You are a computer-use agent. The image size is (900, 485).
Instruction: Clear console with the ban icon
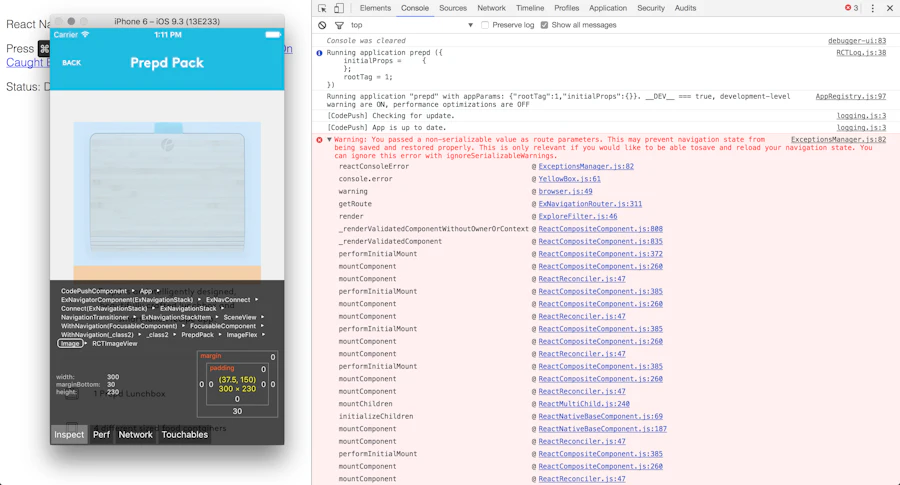click(322, 25)
